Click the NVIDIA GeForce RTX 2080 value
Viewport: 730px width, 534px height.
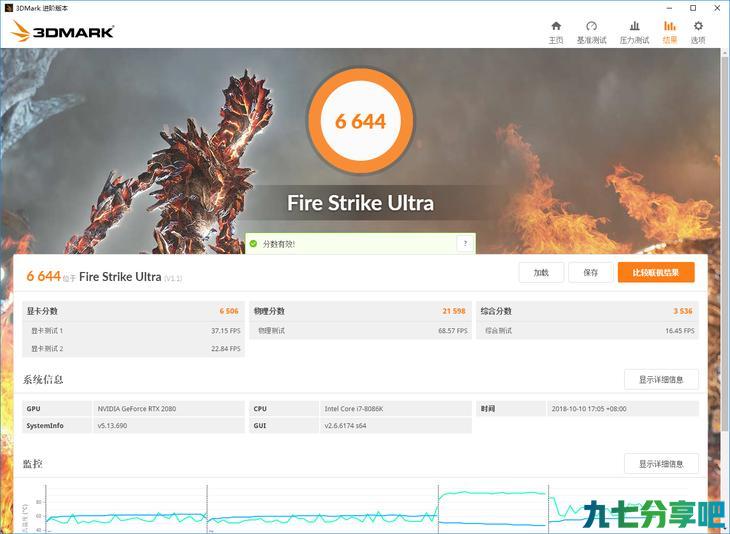(137, 408)
